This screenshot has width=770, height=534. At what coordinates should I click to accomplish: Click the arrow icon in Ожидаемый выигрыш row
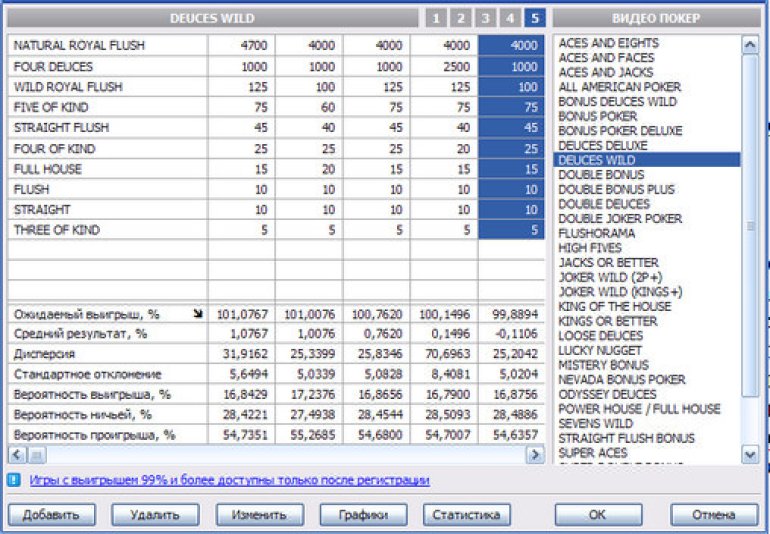(197, 314)
